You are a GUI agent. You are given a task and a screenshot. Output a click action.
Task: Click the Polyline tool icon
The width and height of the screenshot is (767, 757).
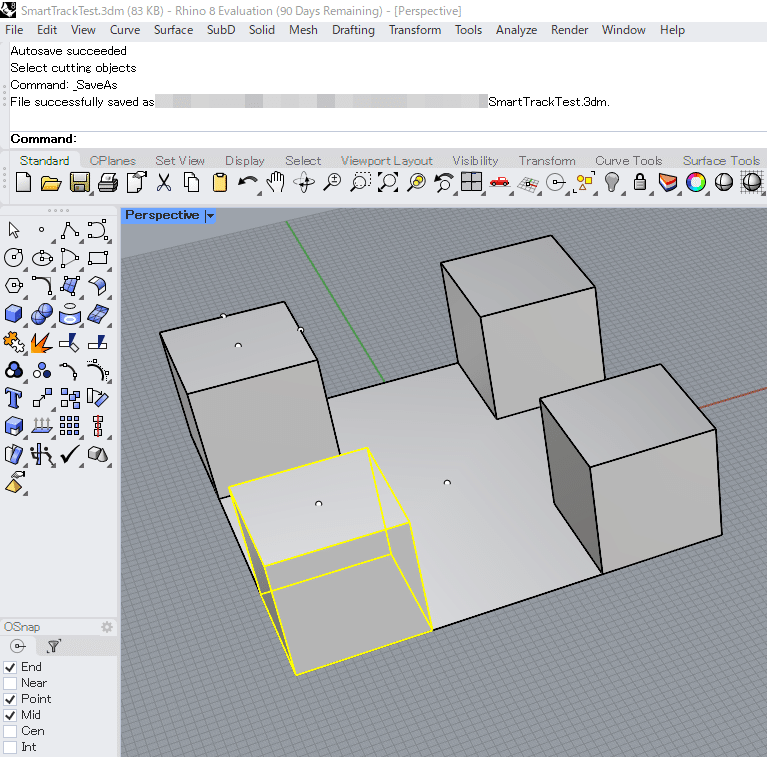point(69,231)
